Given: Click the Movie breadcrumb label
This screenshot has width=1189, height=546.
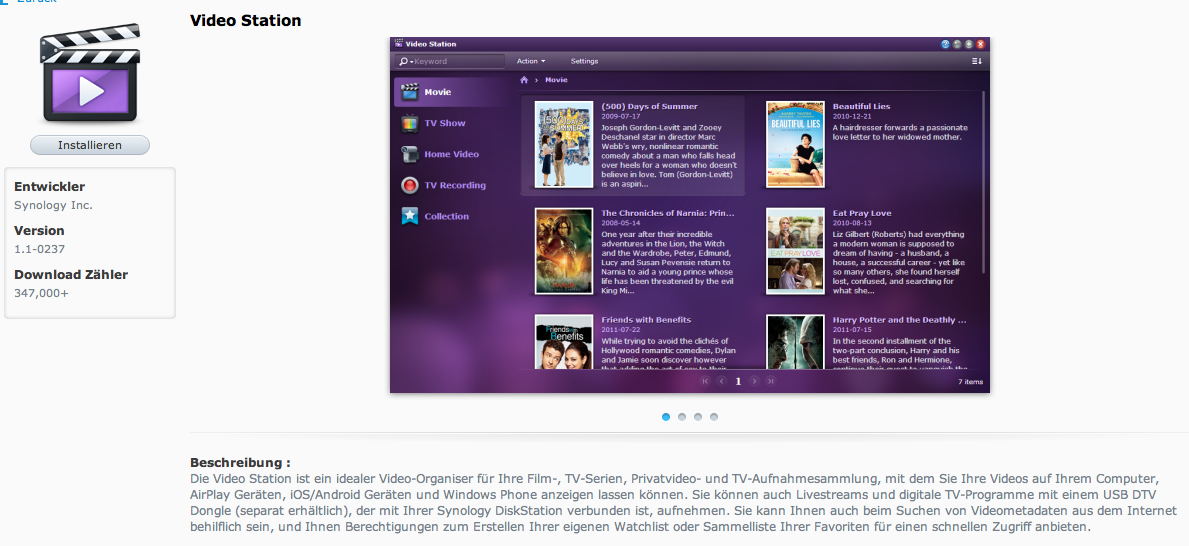Looking at the screenshot, I should [x=556, y=80].
